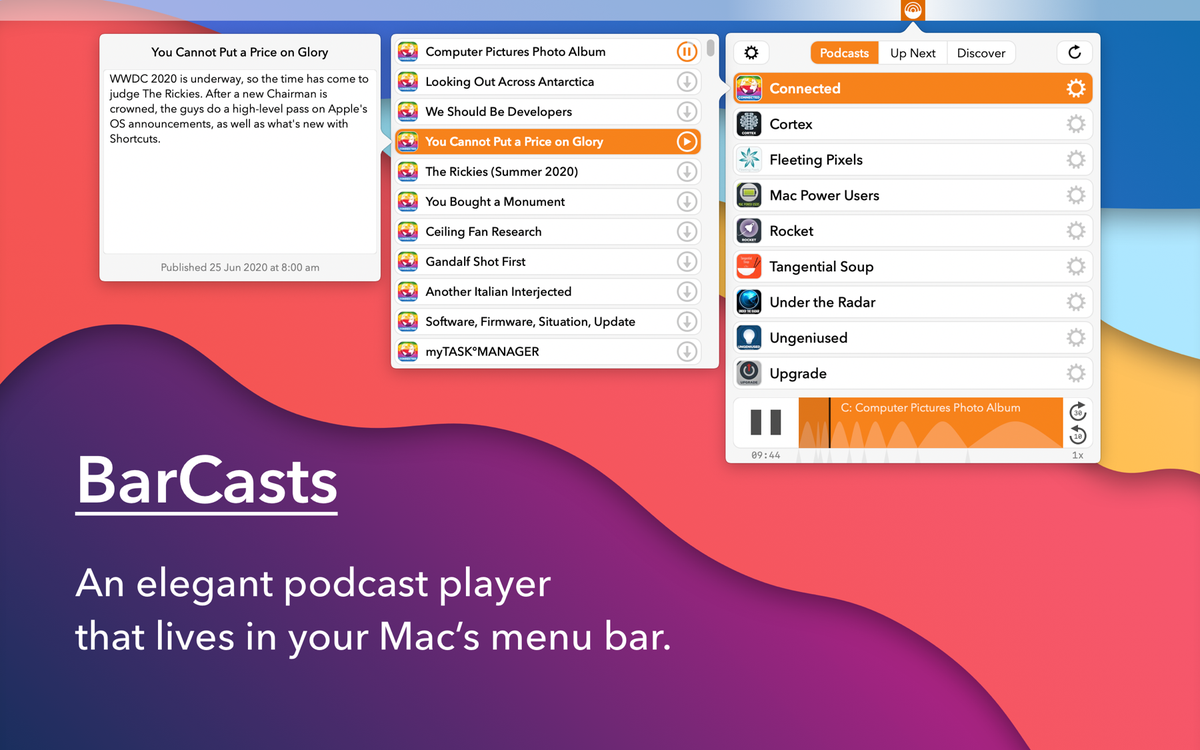The image size is (1200, 750).
Task: Click the Tangential Soup artwork thumbnail
Action: [x=749, y=267]
